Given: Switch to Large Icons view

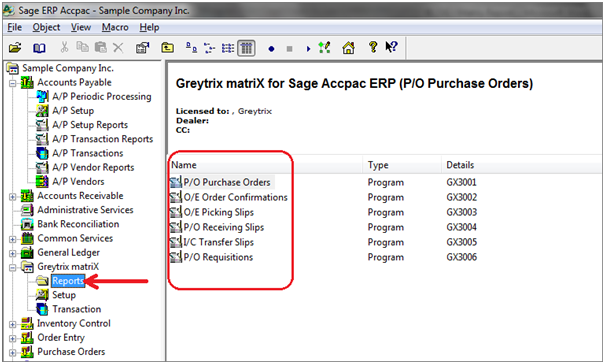Looking at the screenshot, I should coord(191,48).
